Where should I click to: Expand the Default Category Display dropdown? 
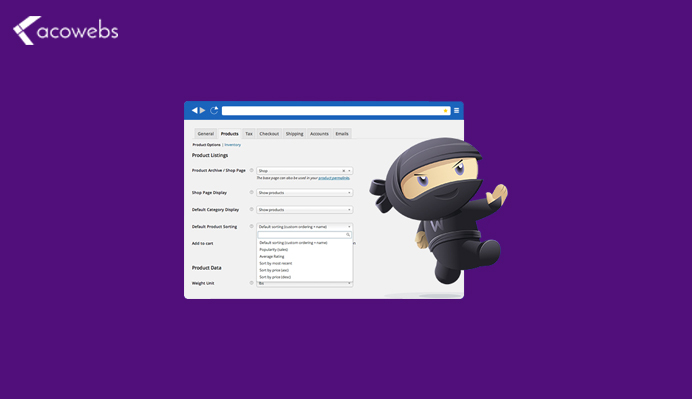coord(305,210)
